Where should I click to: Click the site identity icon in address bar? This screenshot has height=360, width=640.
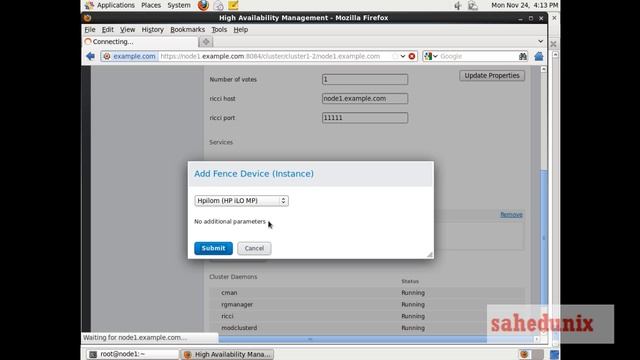107,56
